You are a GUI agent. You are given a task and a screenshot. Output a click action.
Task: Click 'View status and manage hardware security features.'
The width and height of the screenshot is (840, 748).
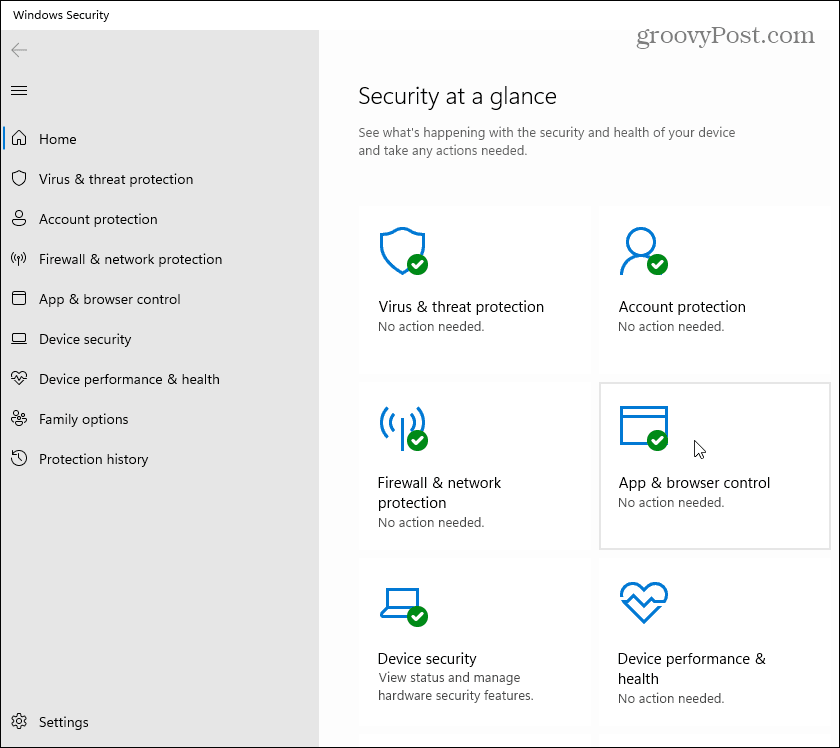click(x=456, y=686)
